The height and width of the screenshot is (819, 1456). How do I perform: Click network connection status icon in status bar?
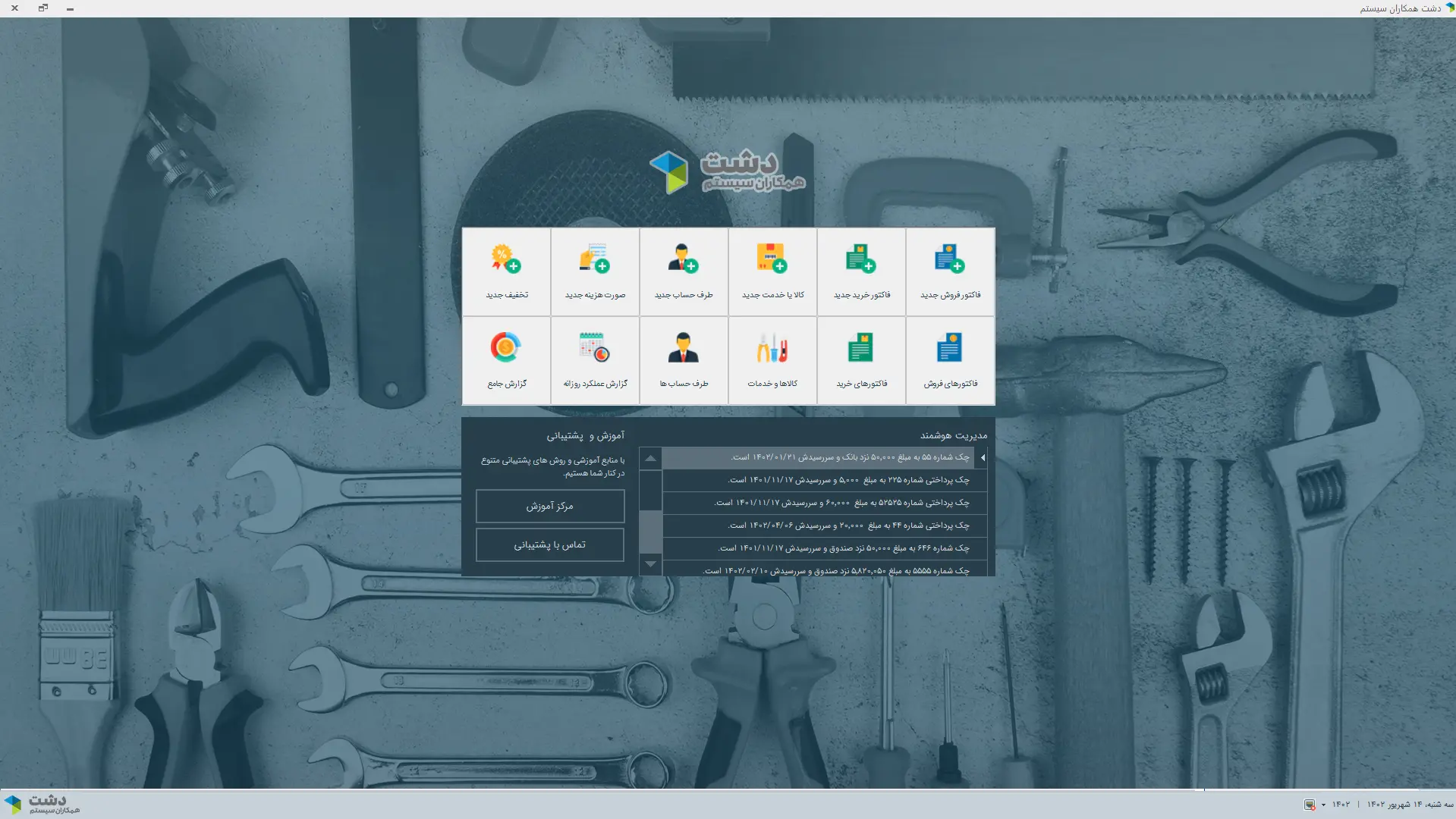tap(1310, 805)
